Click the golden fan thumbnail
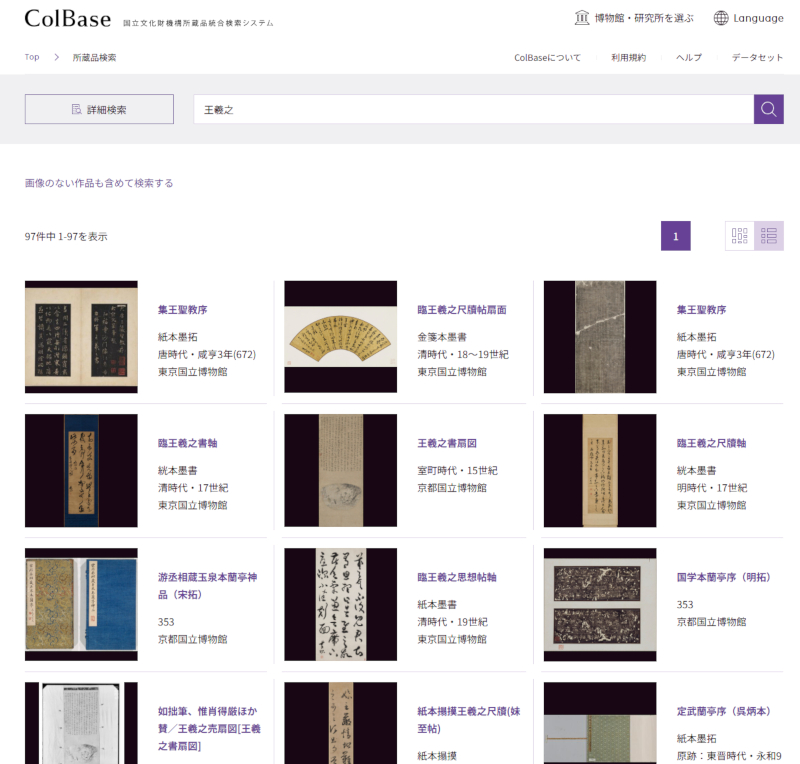 coord(340,337)
